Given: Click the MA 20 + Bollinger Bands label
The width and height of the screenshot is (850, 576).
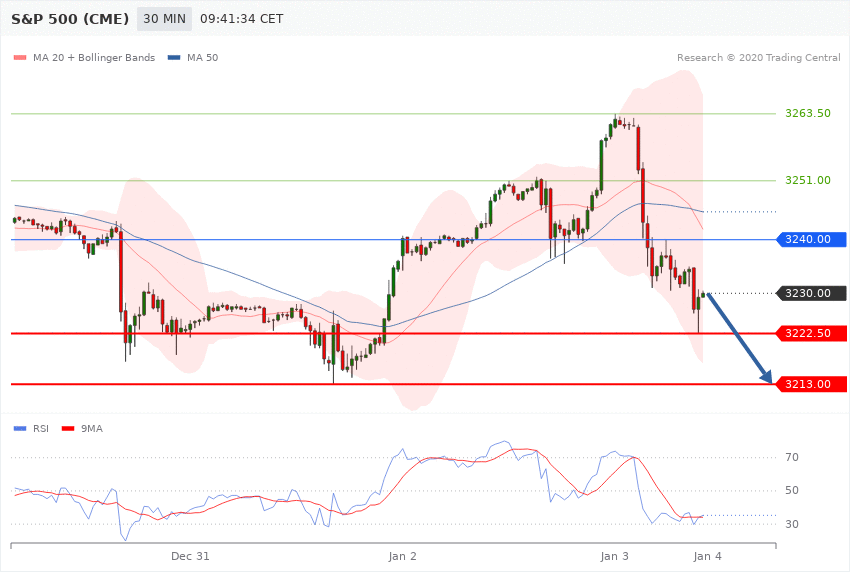Looking at the screenshot, I should pos(94,57).
